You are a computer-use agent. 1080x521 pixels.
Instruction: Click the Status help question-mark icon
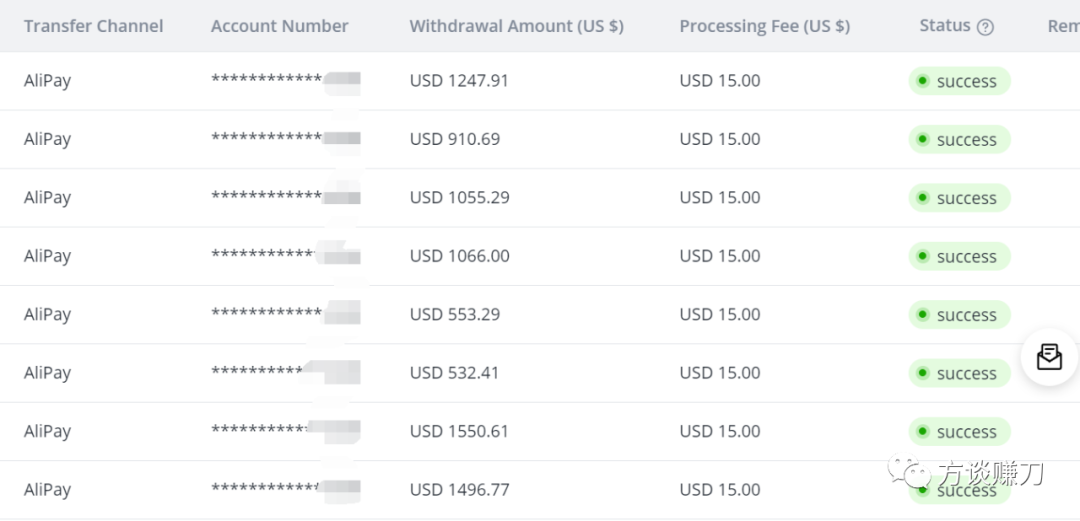[x=985, y=27]
